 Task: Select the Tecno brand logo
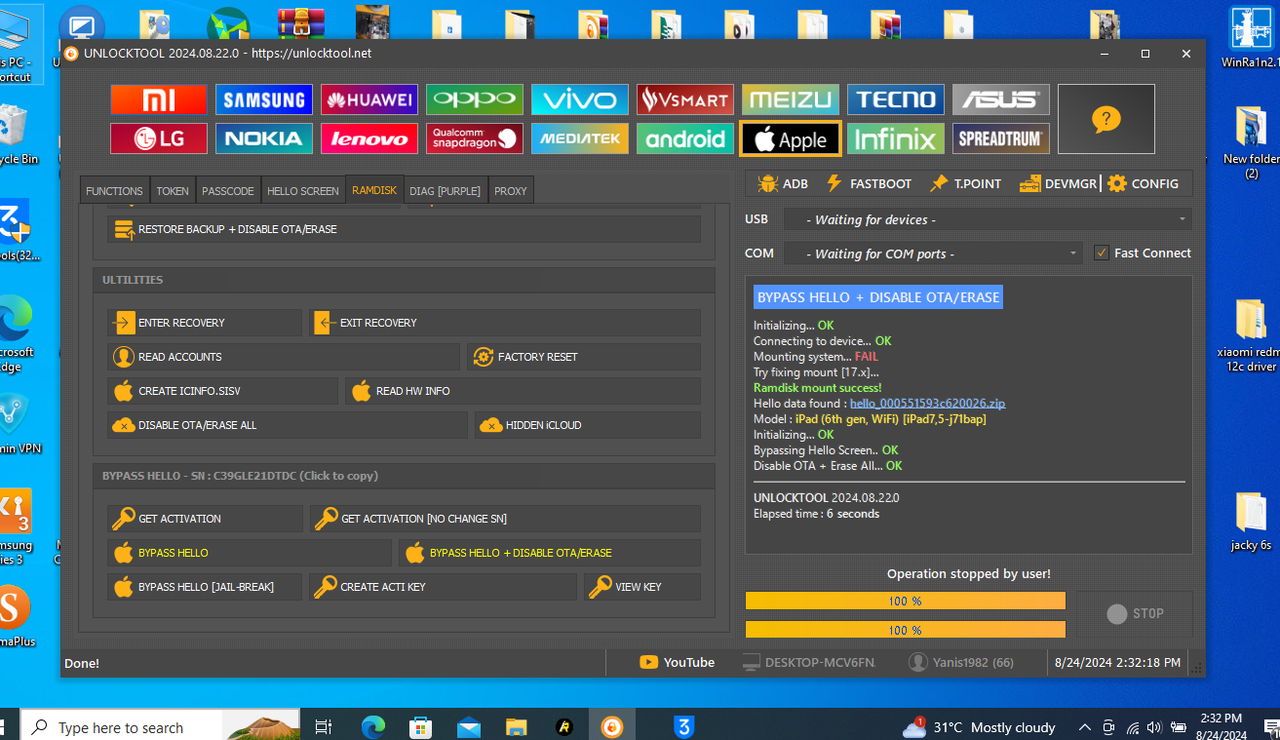click(896, 99)
